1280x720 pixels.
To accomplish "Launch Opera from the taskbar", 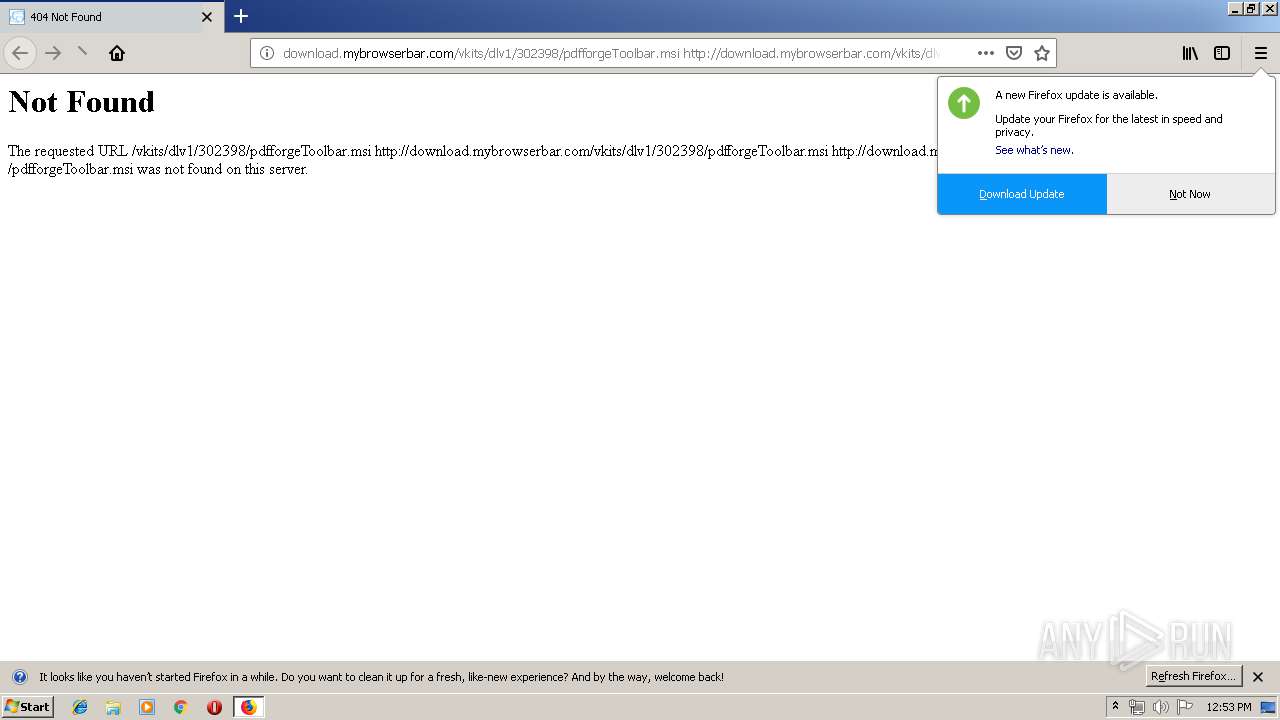I will click(x=214, y=707).
